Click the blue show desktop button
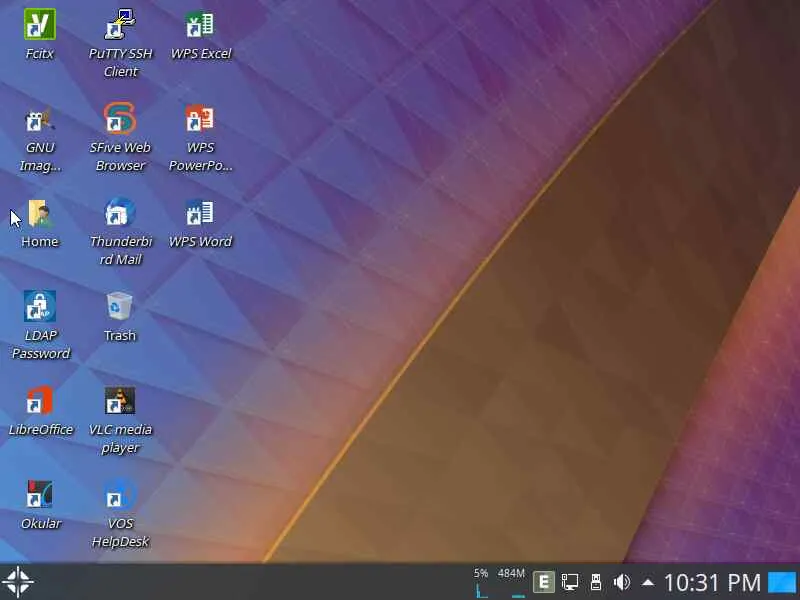 click(782, 582)
